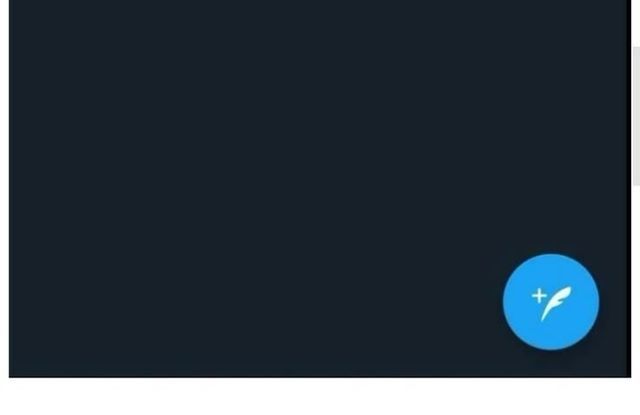Activate the round blue floating action button

(x=551, y=302)
